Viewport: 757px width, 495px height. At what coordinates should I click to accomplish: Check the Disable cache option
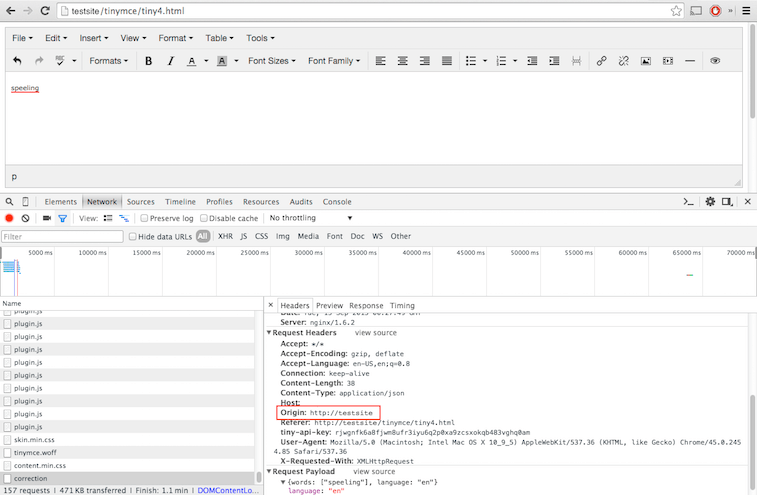tap(204, 218)
